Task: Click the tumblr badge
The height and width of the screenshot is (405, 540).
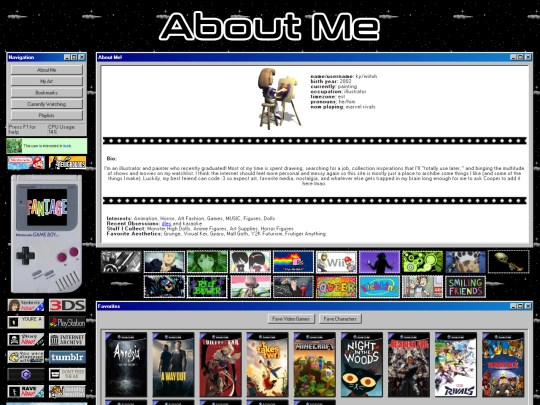Action: (x=67, y=357)
